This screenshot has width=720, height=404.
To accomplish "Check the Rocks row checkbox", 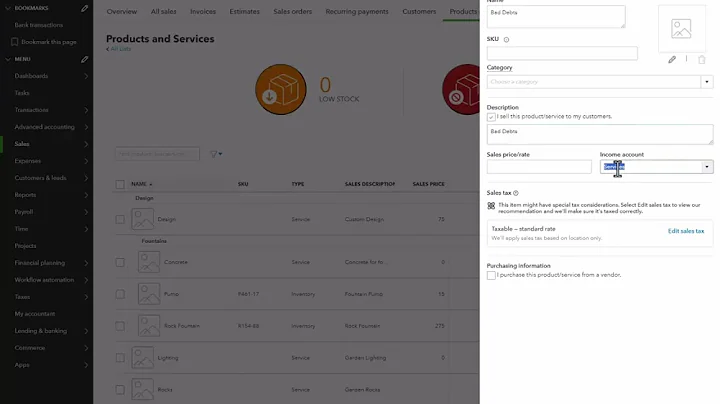I will pyautogui.click(x=120, y=390).
